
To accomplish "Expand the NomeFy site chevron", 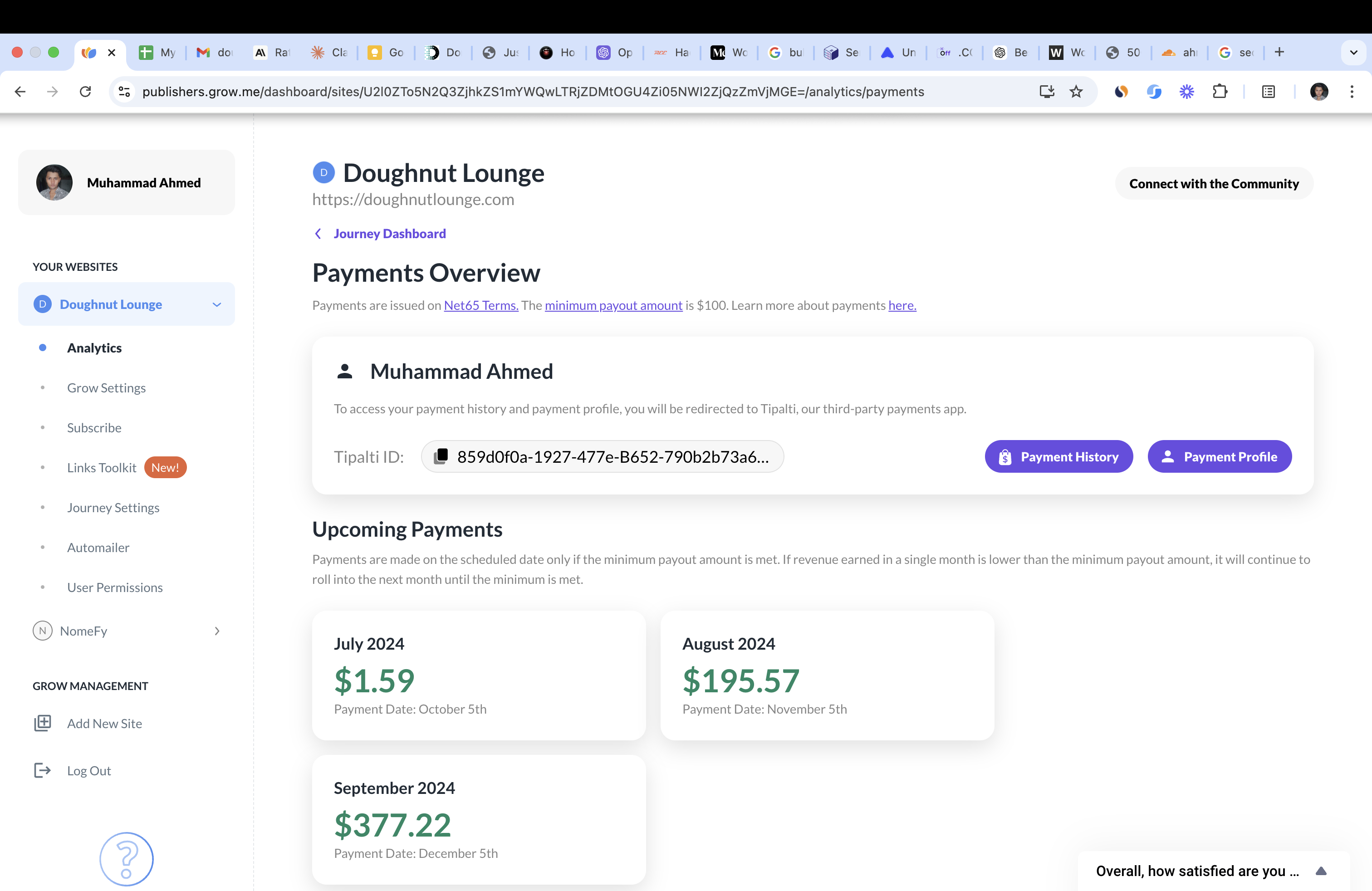I will [217, 631].
